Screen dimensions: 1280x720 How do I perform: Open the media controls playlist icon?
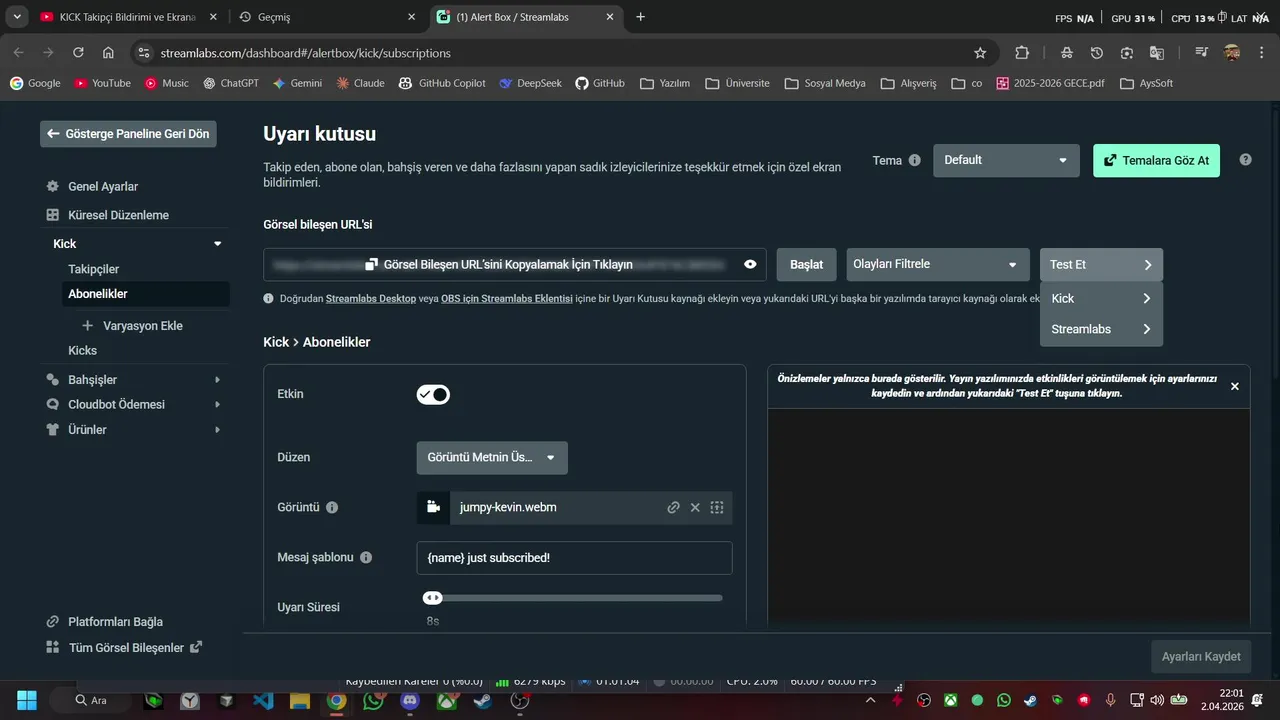[x=1201, y=53]
